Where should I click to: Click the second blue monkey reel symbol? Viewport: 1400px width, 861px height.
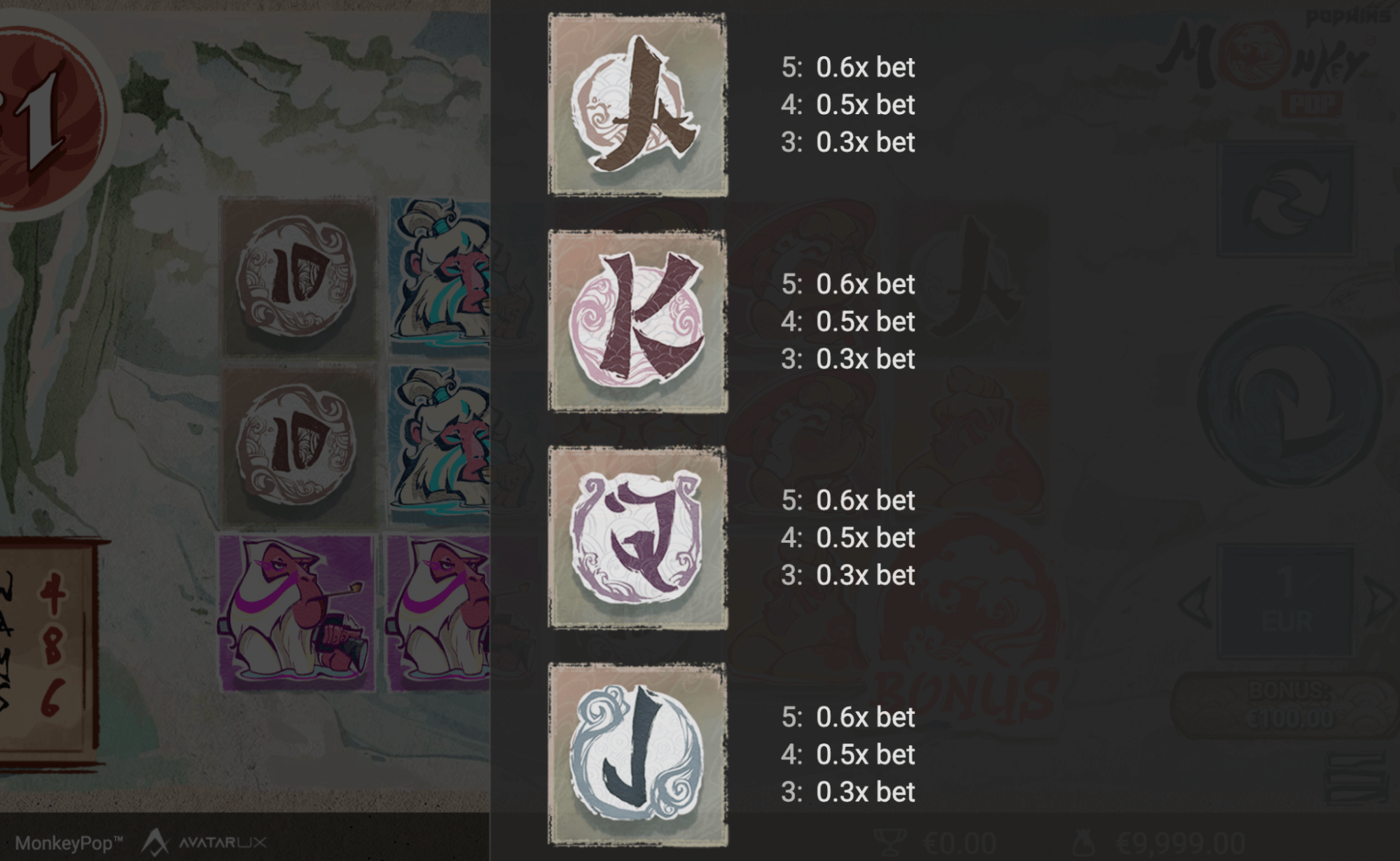[439, 446]
